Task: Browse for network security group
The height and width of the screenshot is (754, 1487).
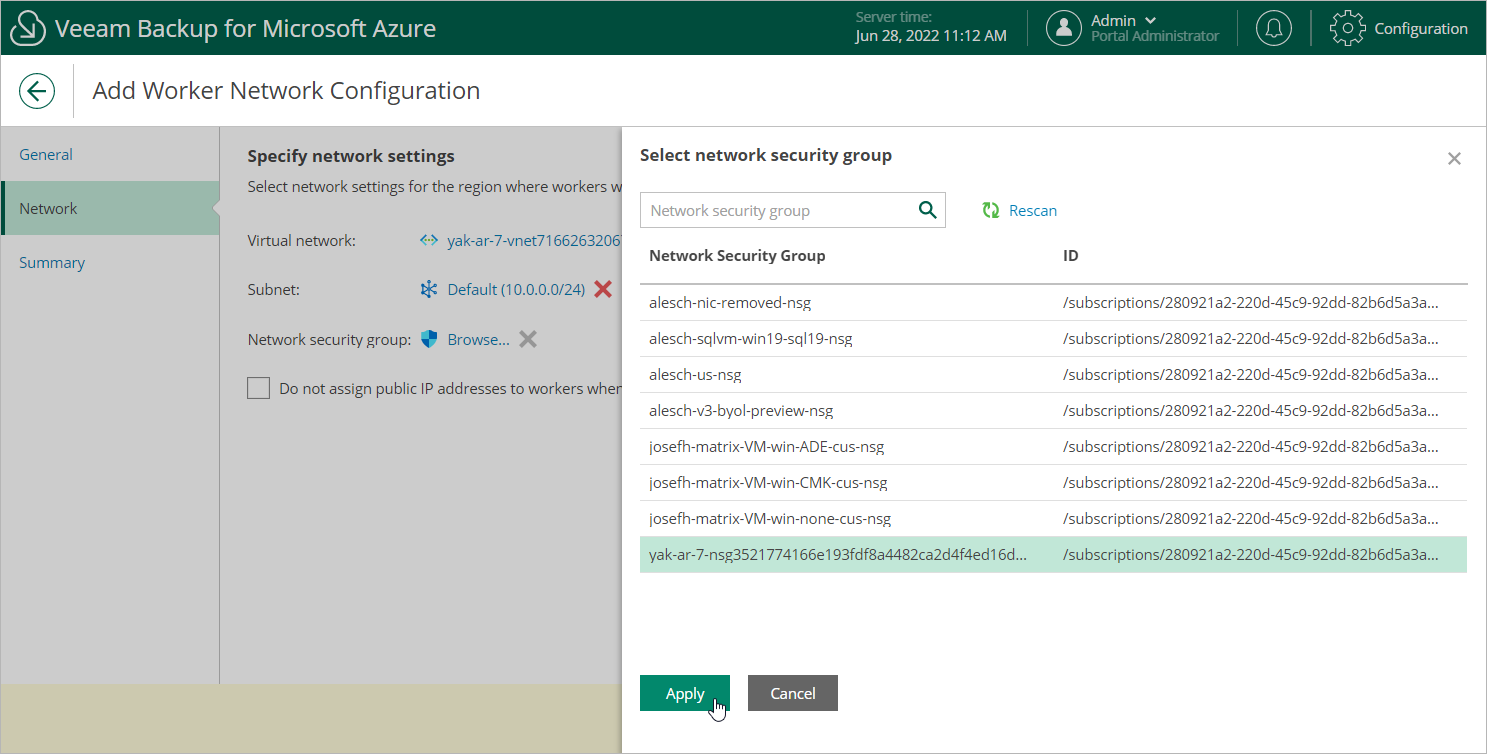Action: coord(478,340)
